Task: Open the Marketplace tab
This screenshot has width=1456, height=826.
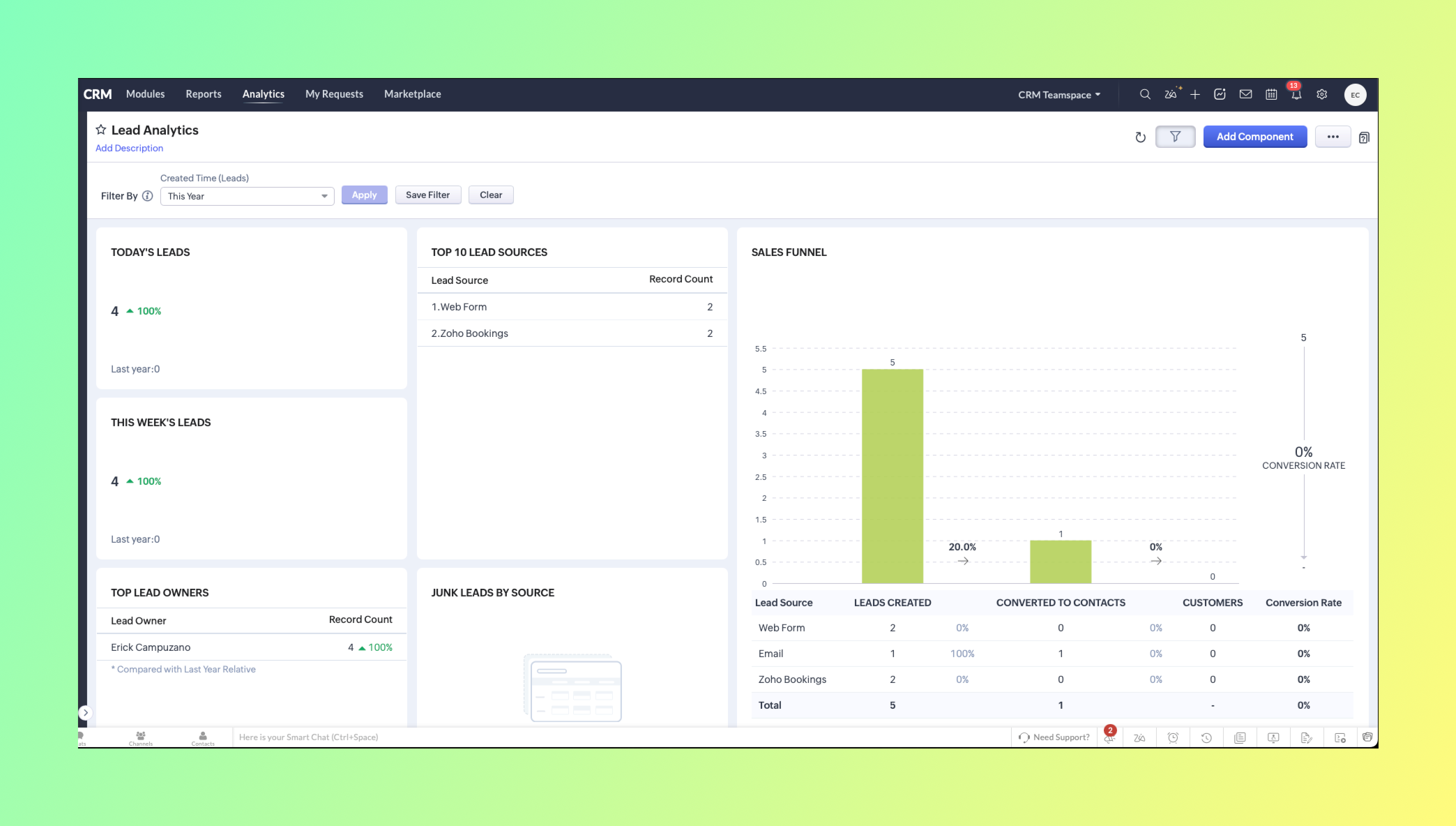Action: (412, 94)
